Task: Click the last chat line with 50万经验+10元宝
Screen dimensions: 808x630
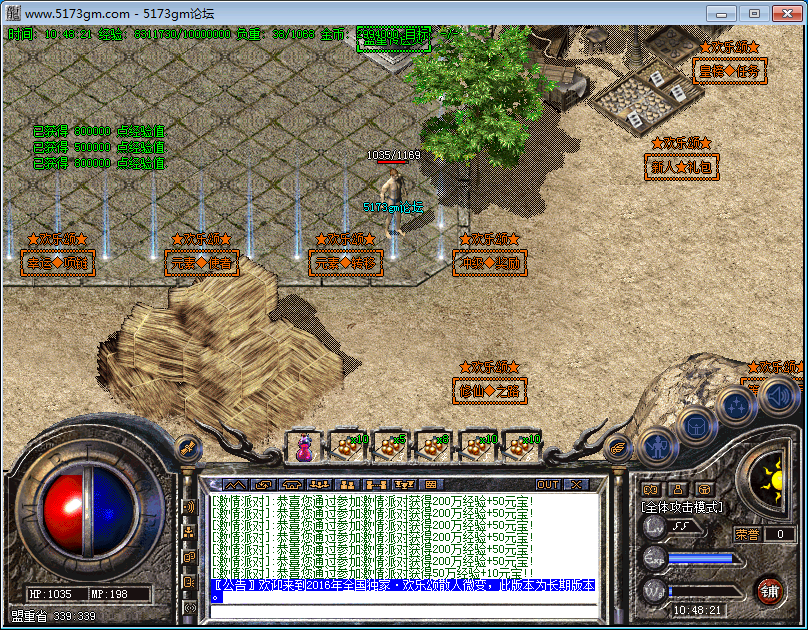Action: [x=373, y=573]
